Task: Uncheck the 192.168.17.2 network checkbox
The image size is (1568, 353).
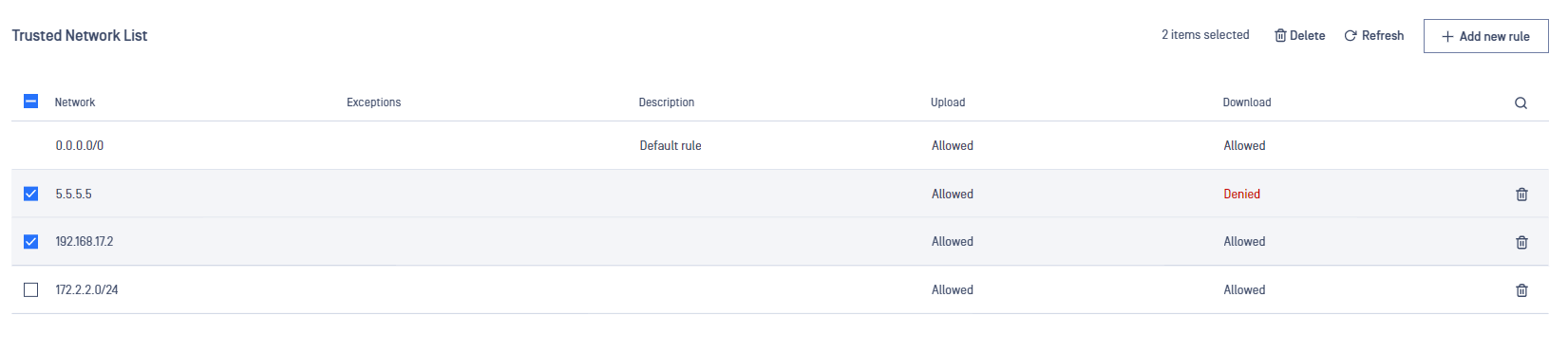Action: pos(31,241)
